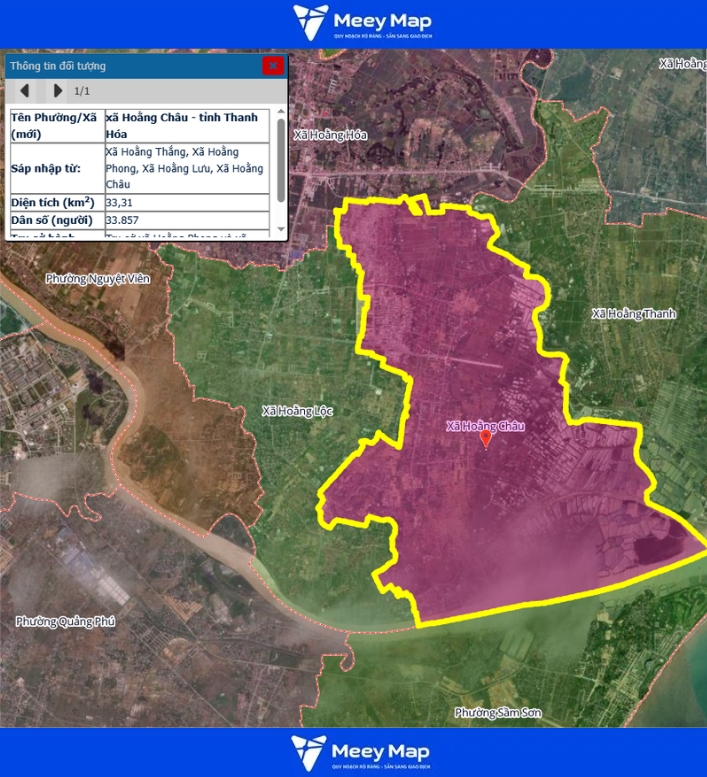Click the Thông tin đối tượng title bar
Screen dimensions: 707x777
coord(130,66)
